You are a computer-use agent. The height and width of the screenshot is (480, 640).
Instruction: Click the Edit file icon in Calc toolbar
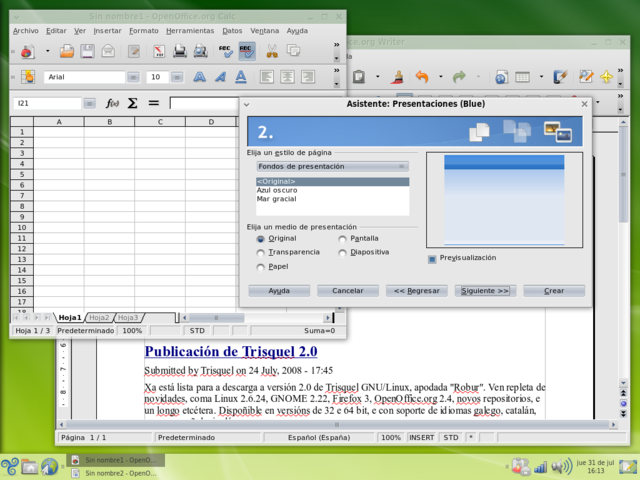134,51
